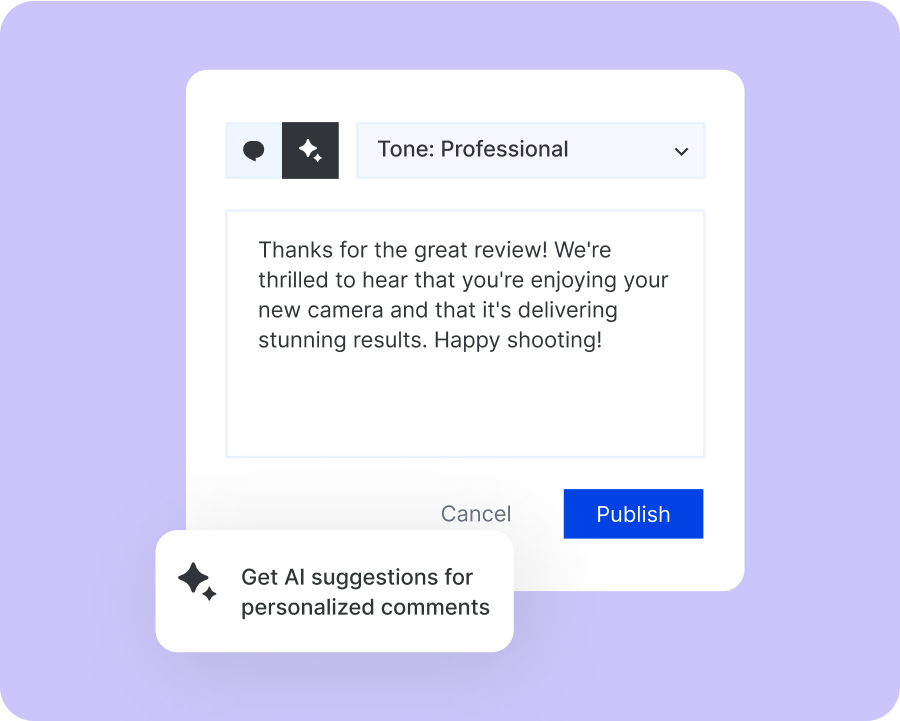Screen dimensions: 900x721
Task: Select the AI sparkle mode icon
Action: pos(310,151)
